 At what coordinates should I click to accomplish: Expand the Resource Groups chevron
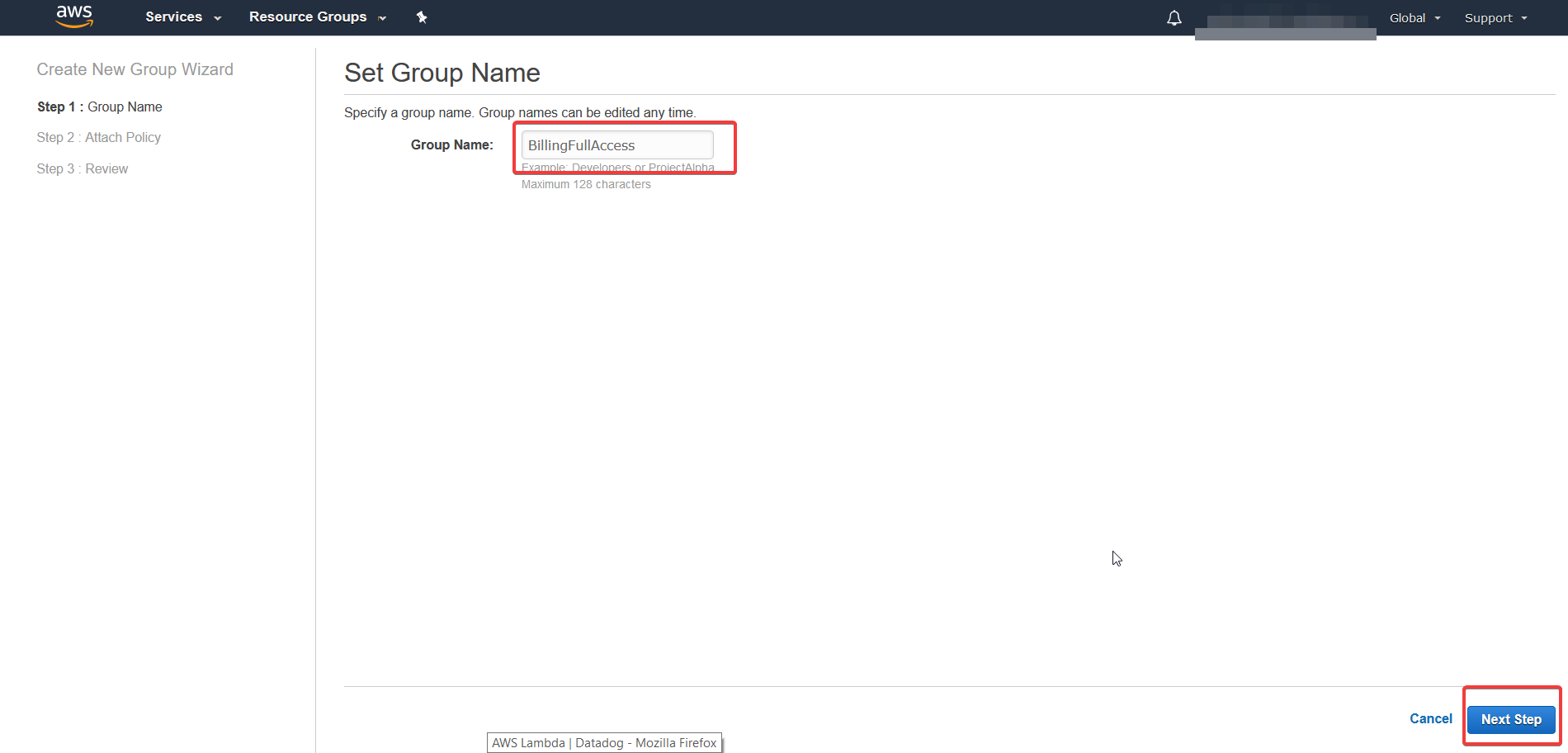tap(381, 17)
